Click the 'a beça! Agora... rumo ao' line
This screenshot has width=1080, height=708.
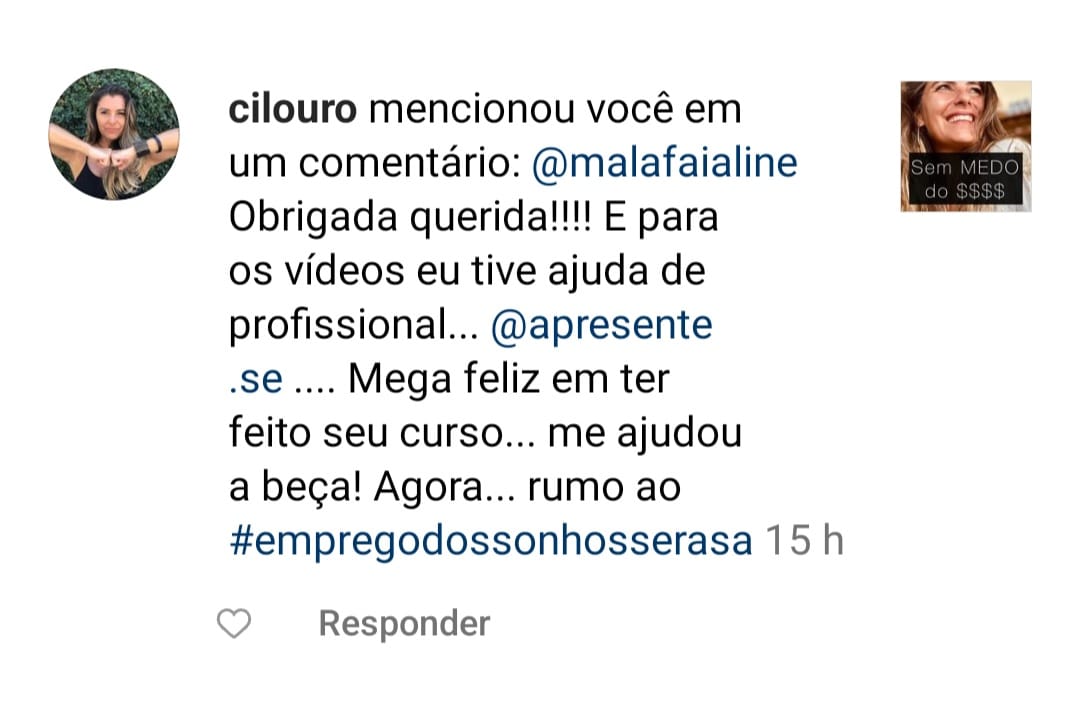pos(455,488)
